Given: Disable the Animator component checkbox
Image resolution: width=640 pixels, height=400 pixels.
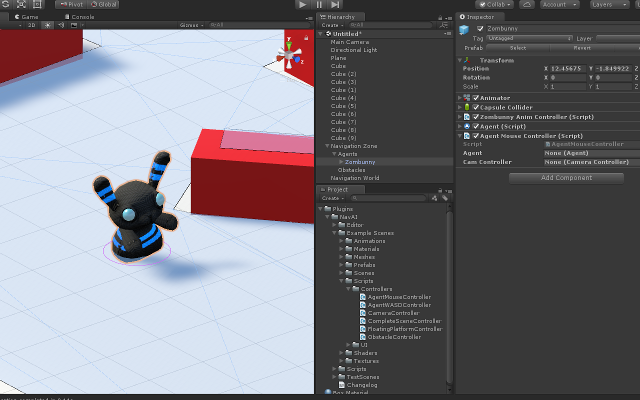Looking at the screenshot, I should click(x=476, y=98).
